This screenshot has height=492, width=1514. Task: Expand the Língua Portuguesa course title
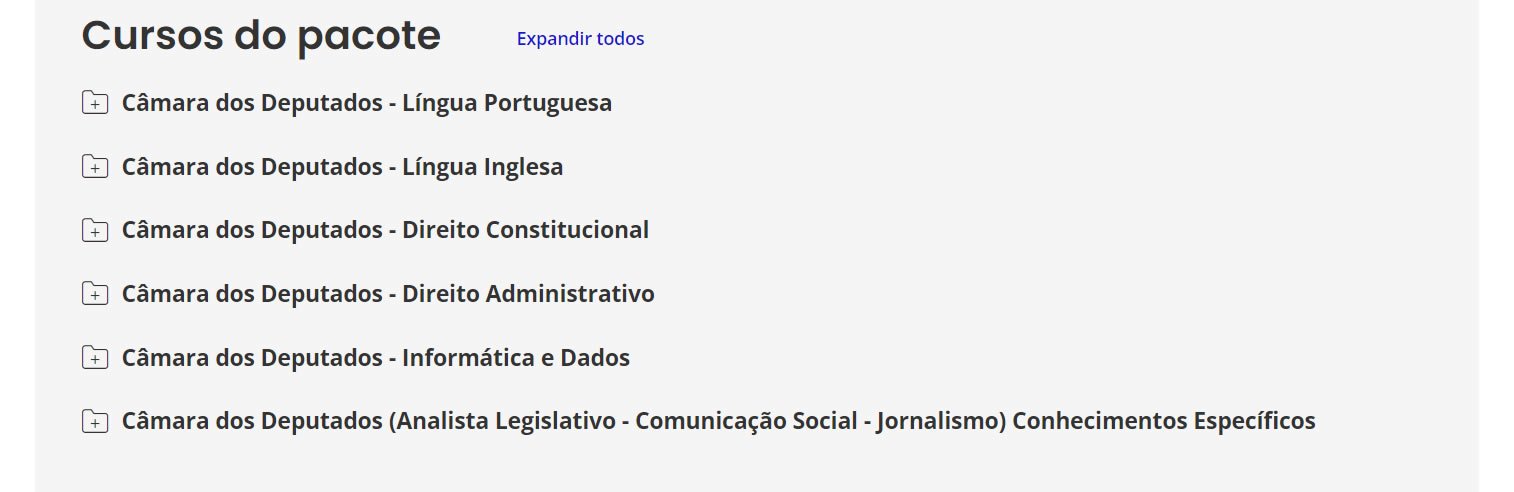366,103
